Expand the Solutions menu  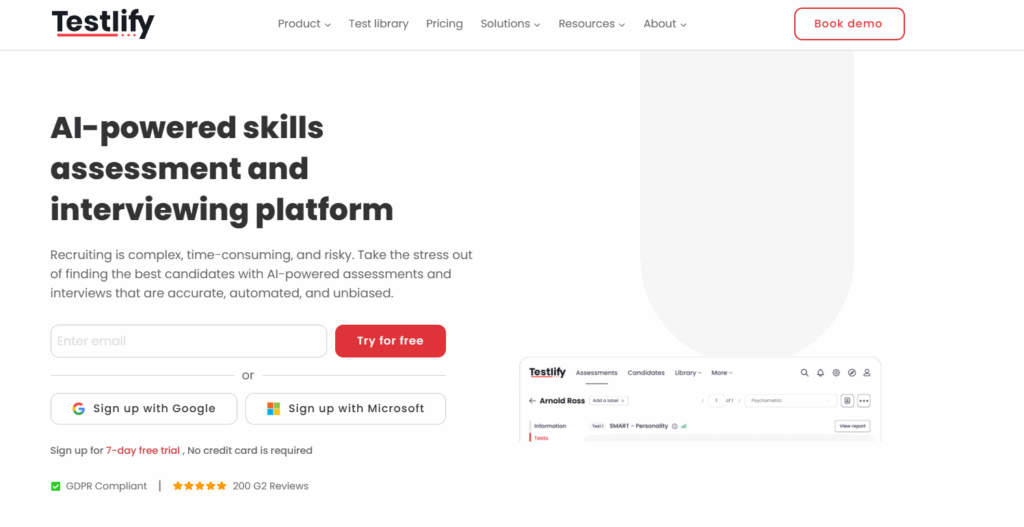pyautogui.click(x=511, y=24)
